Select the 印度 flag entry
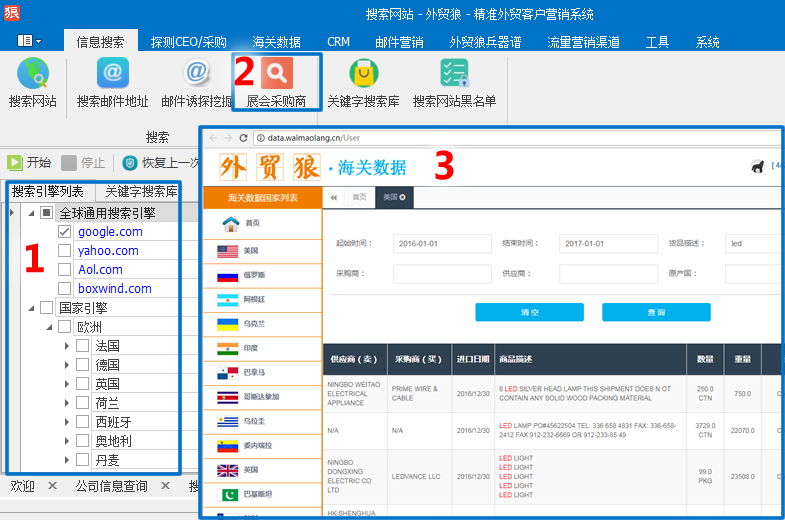The height and width of the screenshot is (520, 785). coord(227,349)
